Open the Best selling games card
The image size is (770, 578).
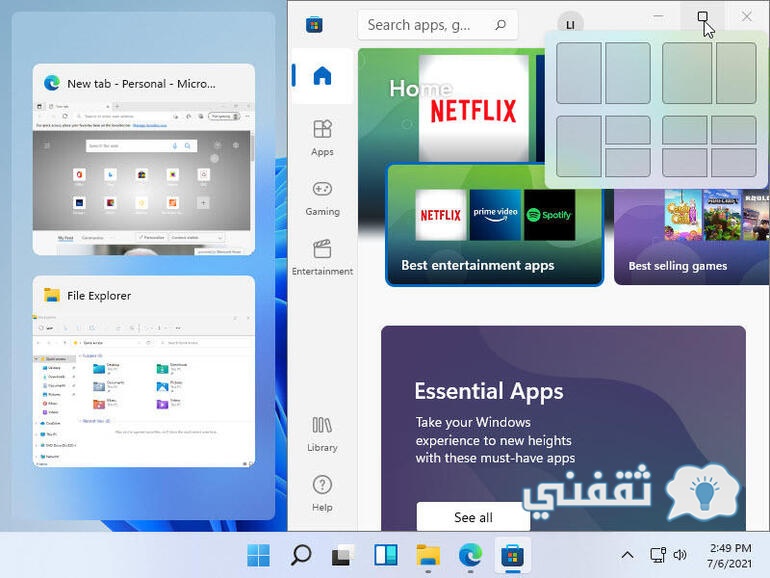[x=691, y=236]
